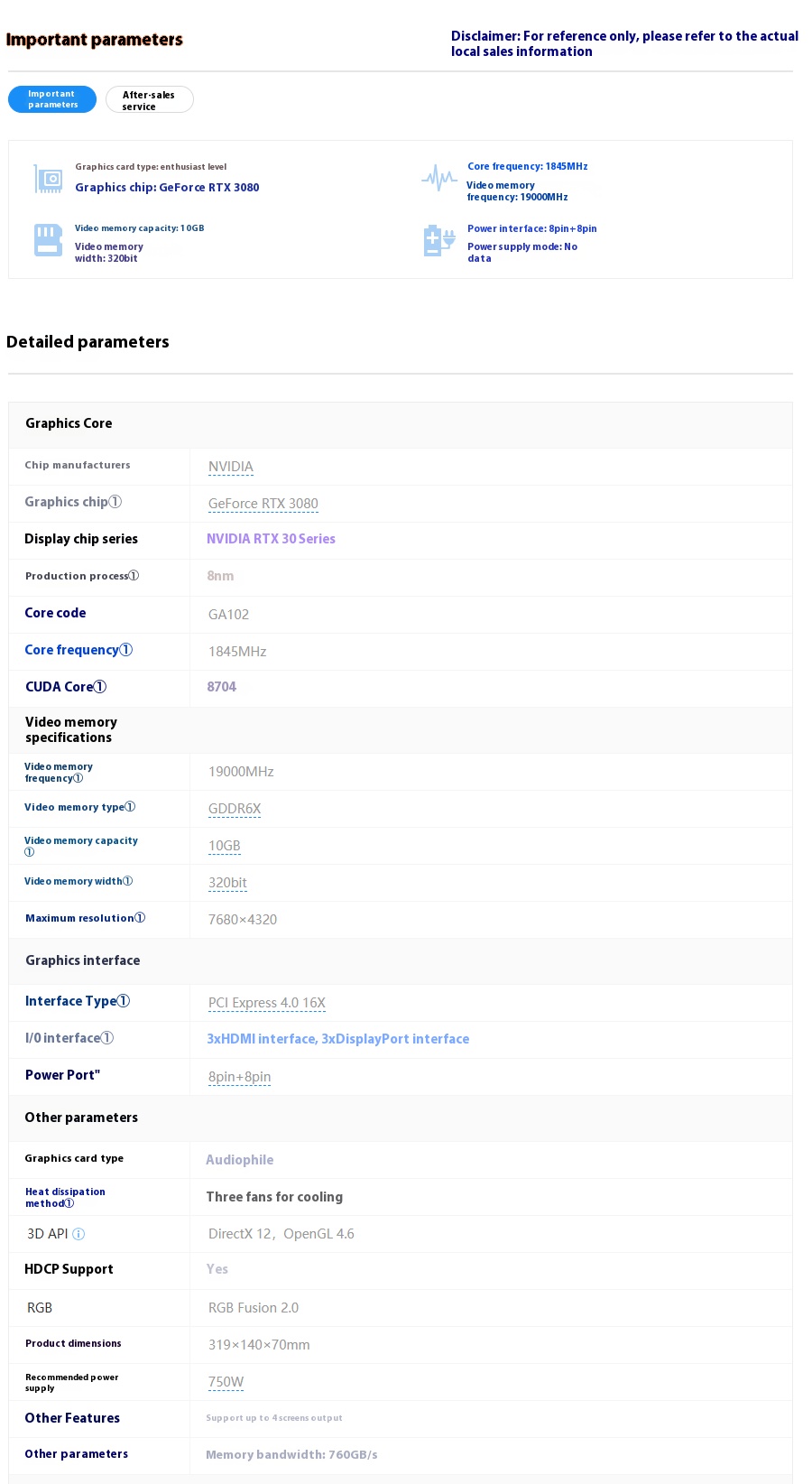Click the Graphics interface section header
Viewport: 812px width, 1484px height.
83,960
